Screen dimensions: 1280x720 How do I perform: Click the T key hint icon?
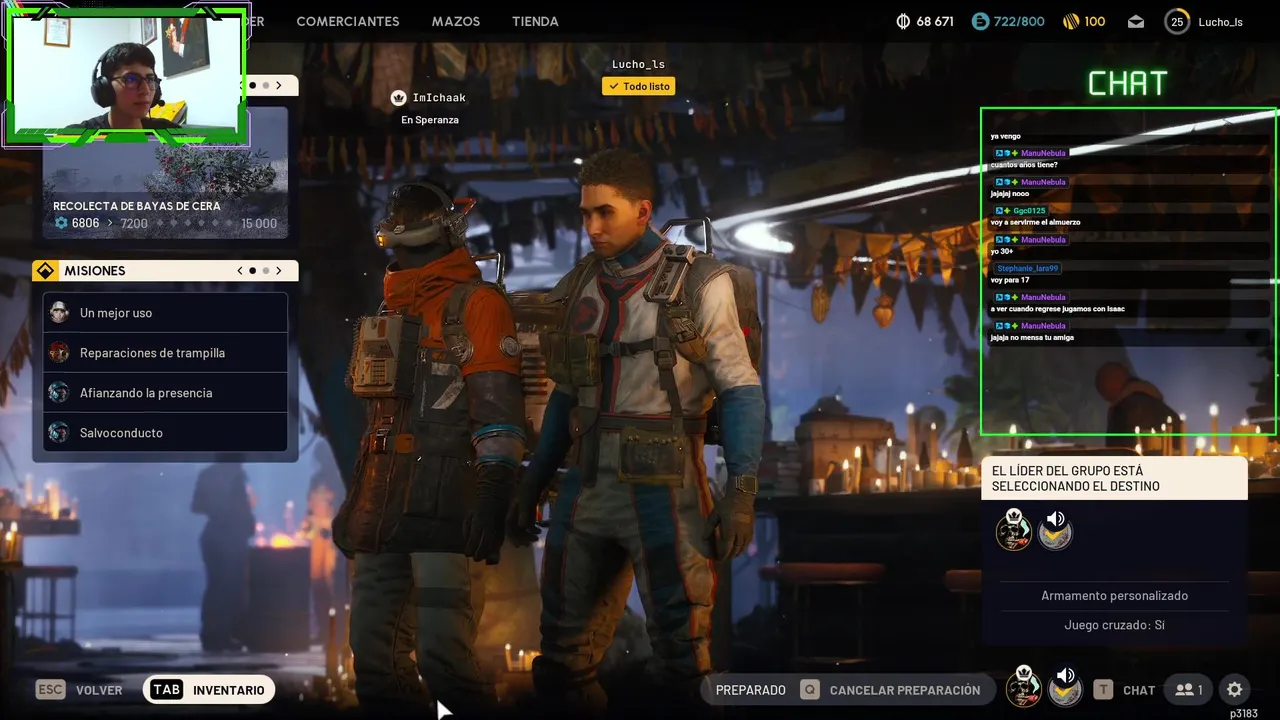1102,689
